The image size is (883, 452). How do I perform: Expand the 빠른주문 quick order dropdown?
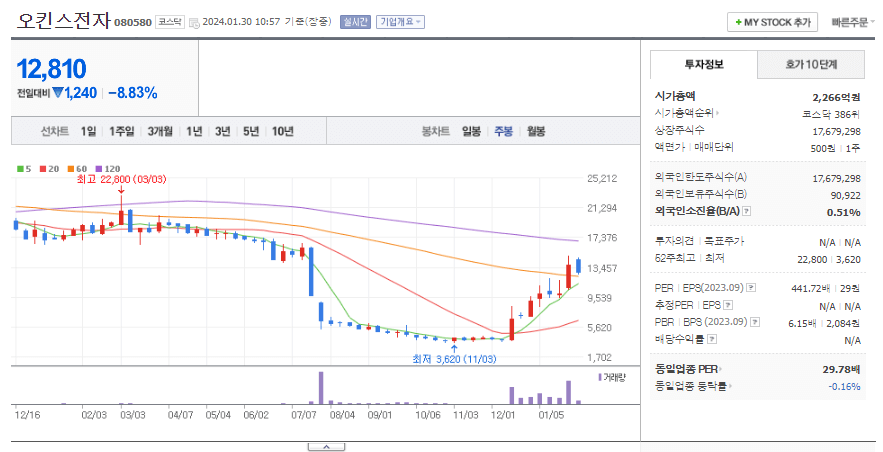click(x=853, y=23)
